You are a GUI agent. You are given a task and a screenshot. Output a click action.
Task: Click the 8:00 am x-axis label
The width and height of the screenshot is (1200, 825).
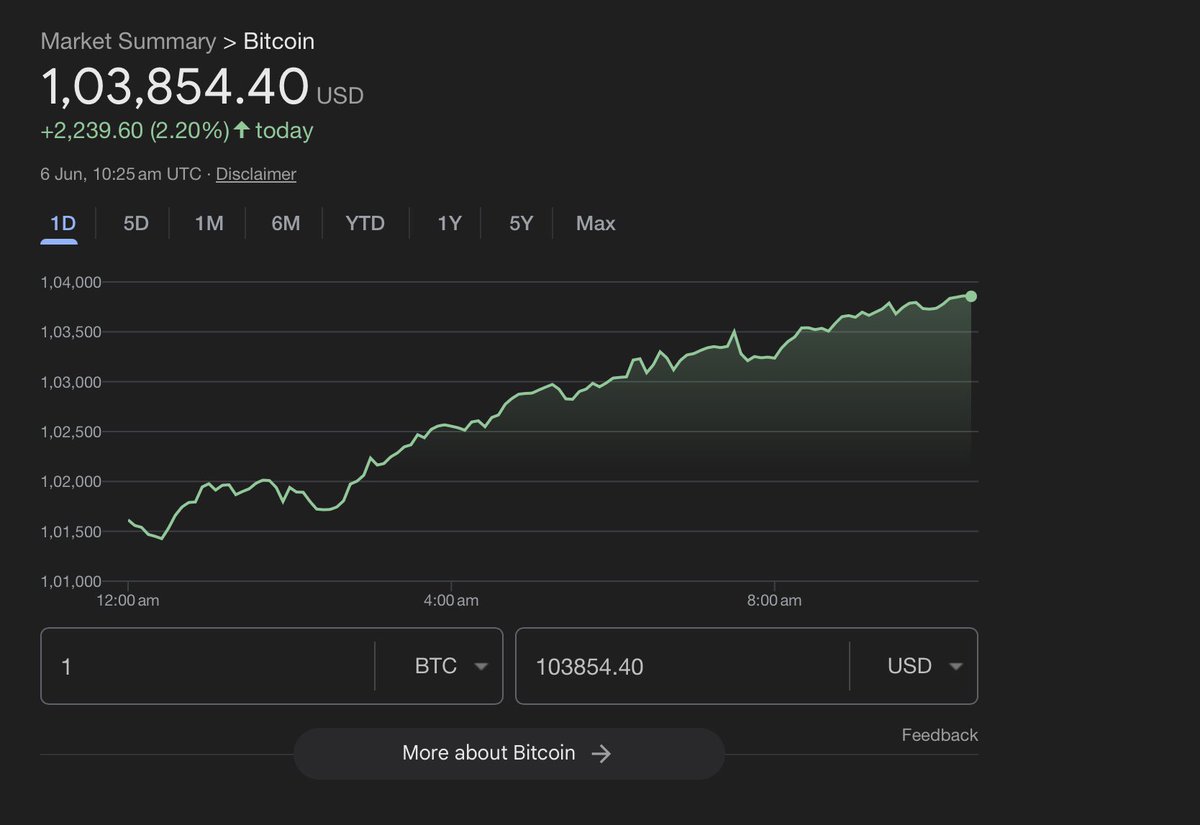(775, 601)
